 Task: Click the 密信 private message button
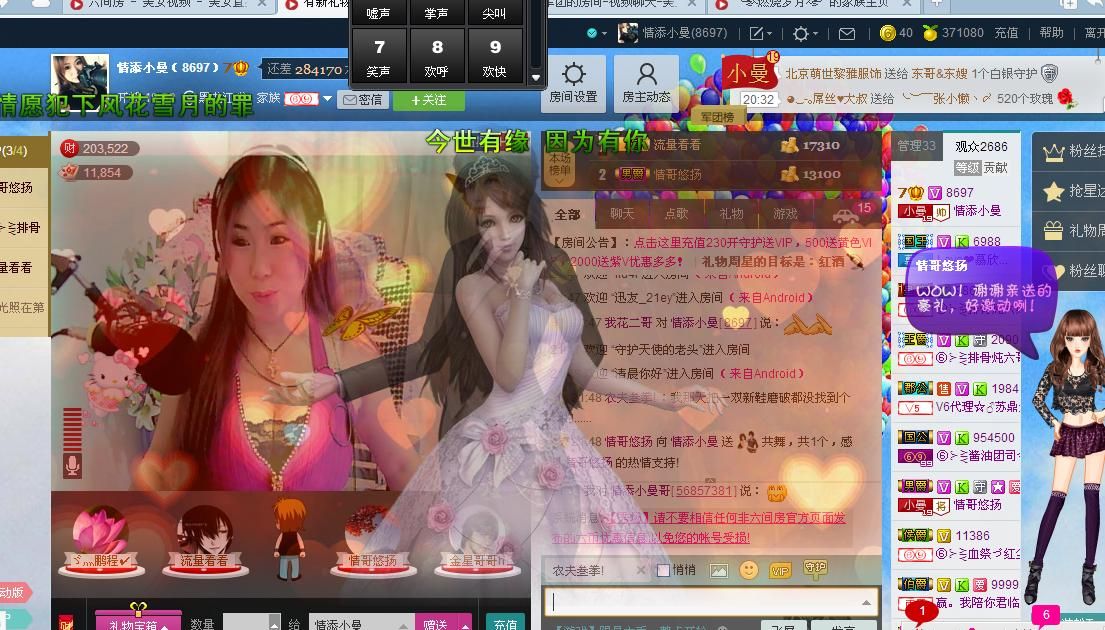point(363,100)
